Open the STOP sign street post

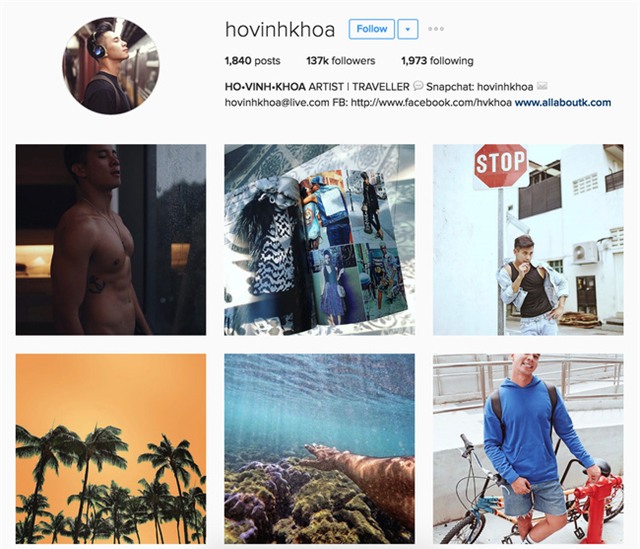[x=528, y=240]
